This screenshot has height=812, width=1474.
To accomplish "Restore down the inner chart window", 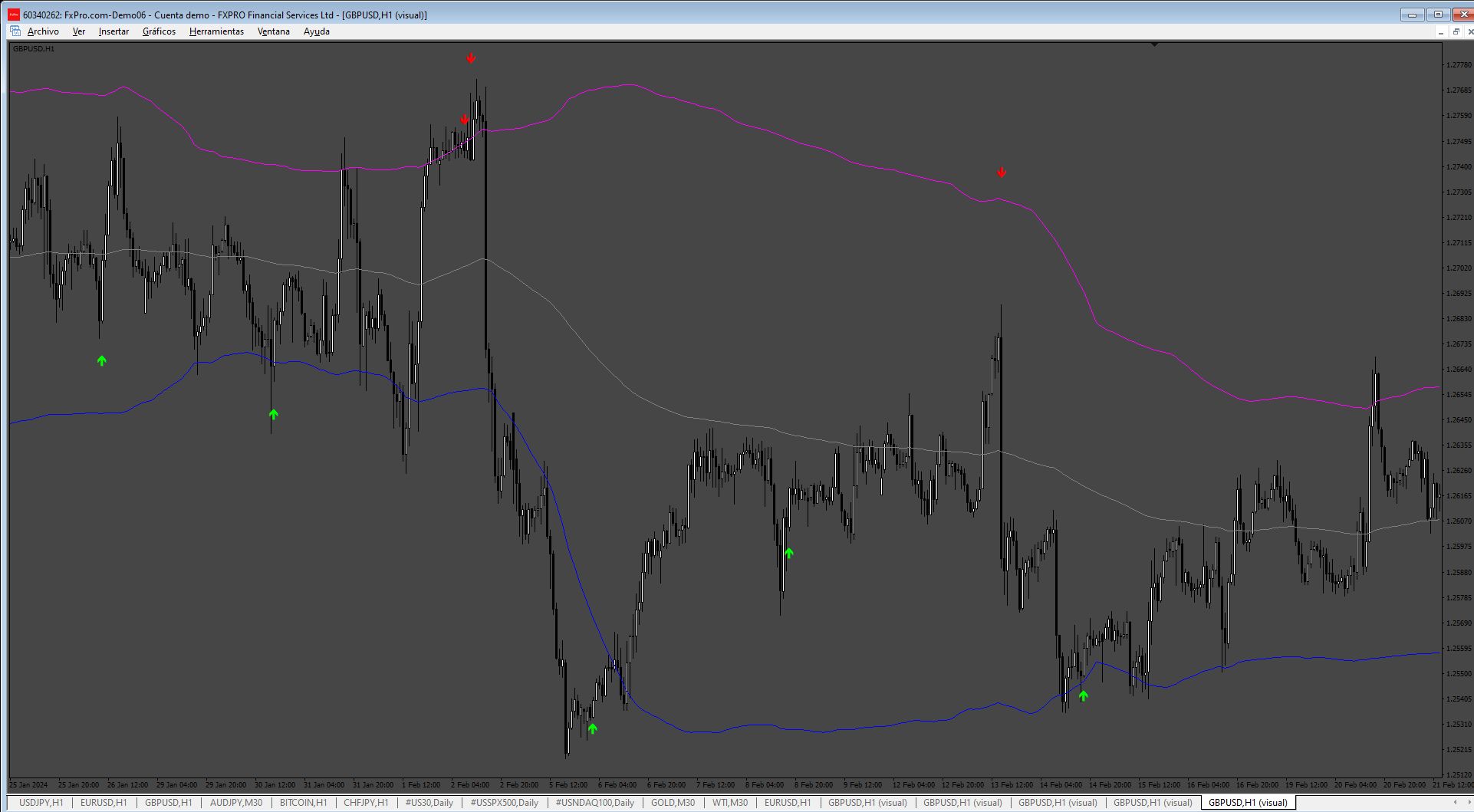I will (1456, 31).
